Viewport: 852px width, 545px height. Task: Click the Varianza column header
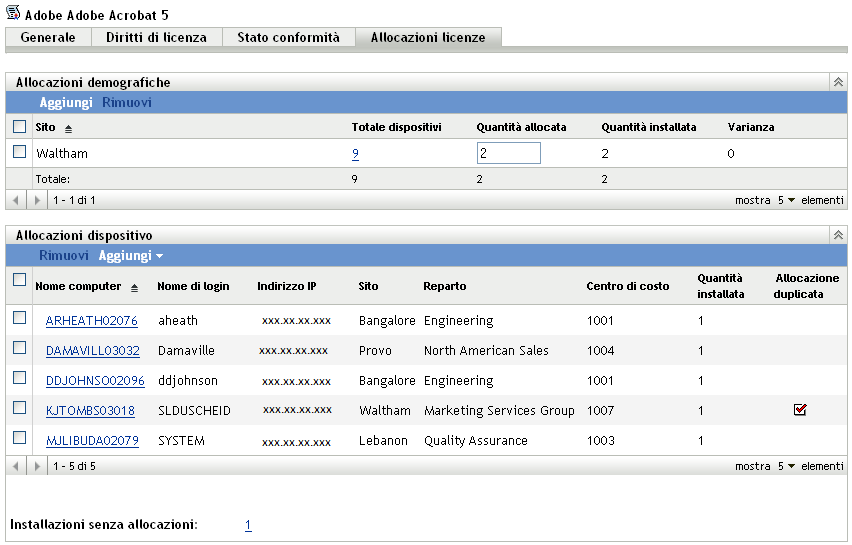751,127
